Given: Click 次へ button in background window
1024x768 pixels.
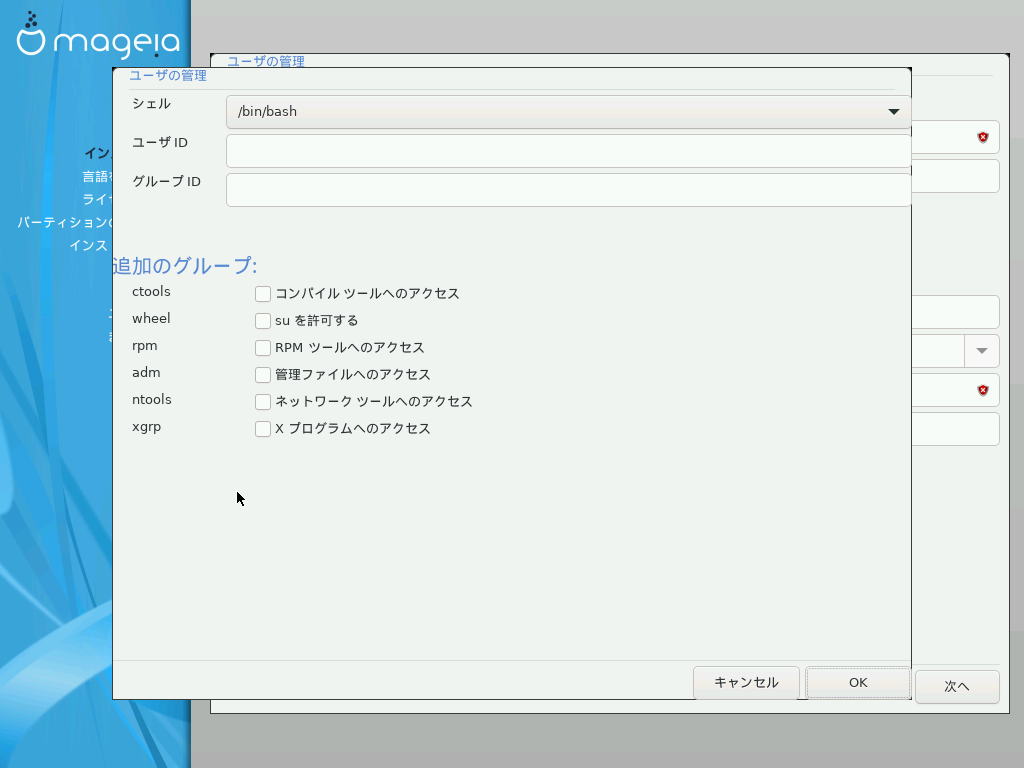Looking at the screenshot, I should click(x=957, y=686).
